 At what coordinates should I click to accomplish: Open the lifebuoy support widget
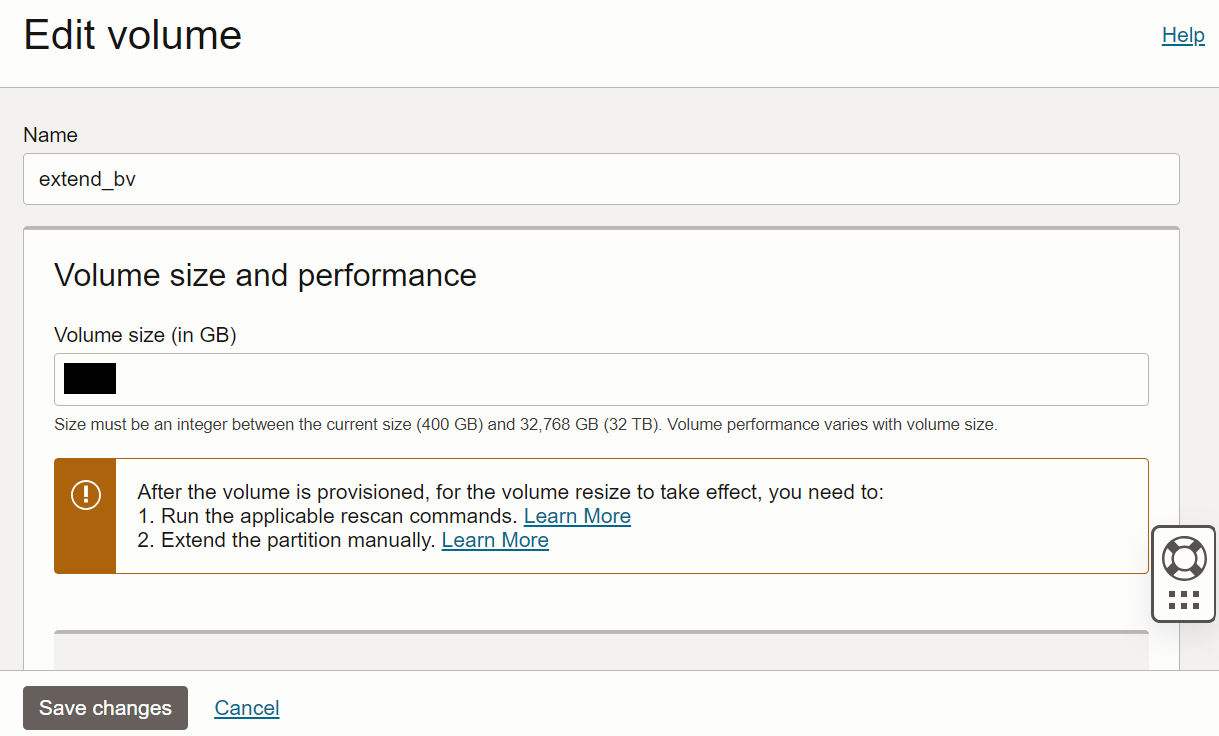(x=1184, y=558)
